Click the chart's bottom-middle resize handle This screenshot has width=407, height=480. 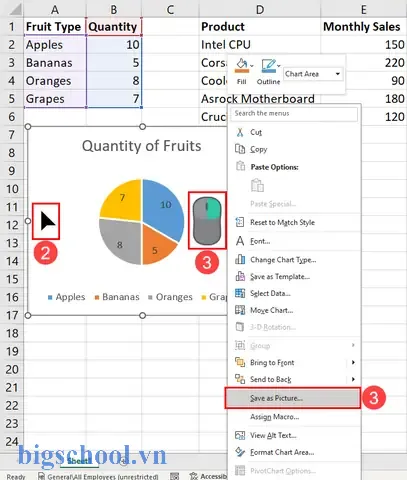click(142, 315)
